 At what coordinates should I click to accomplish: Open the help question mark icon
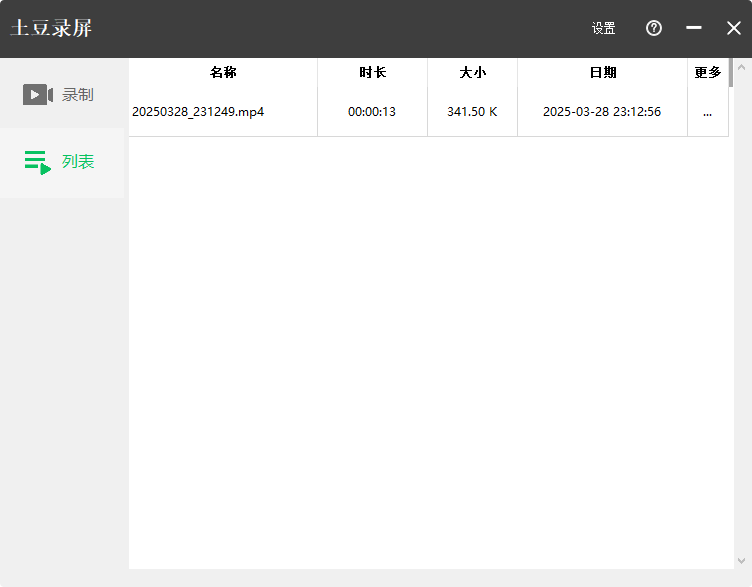(654, 28)
